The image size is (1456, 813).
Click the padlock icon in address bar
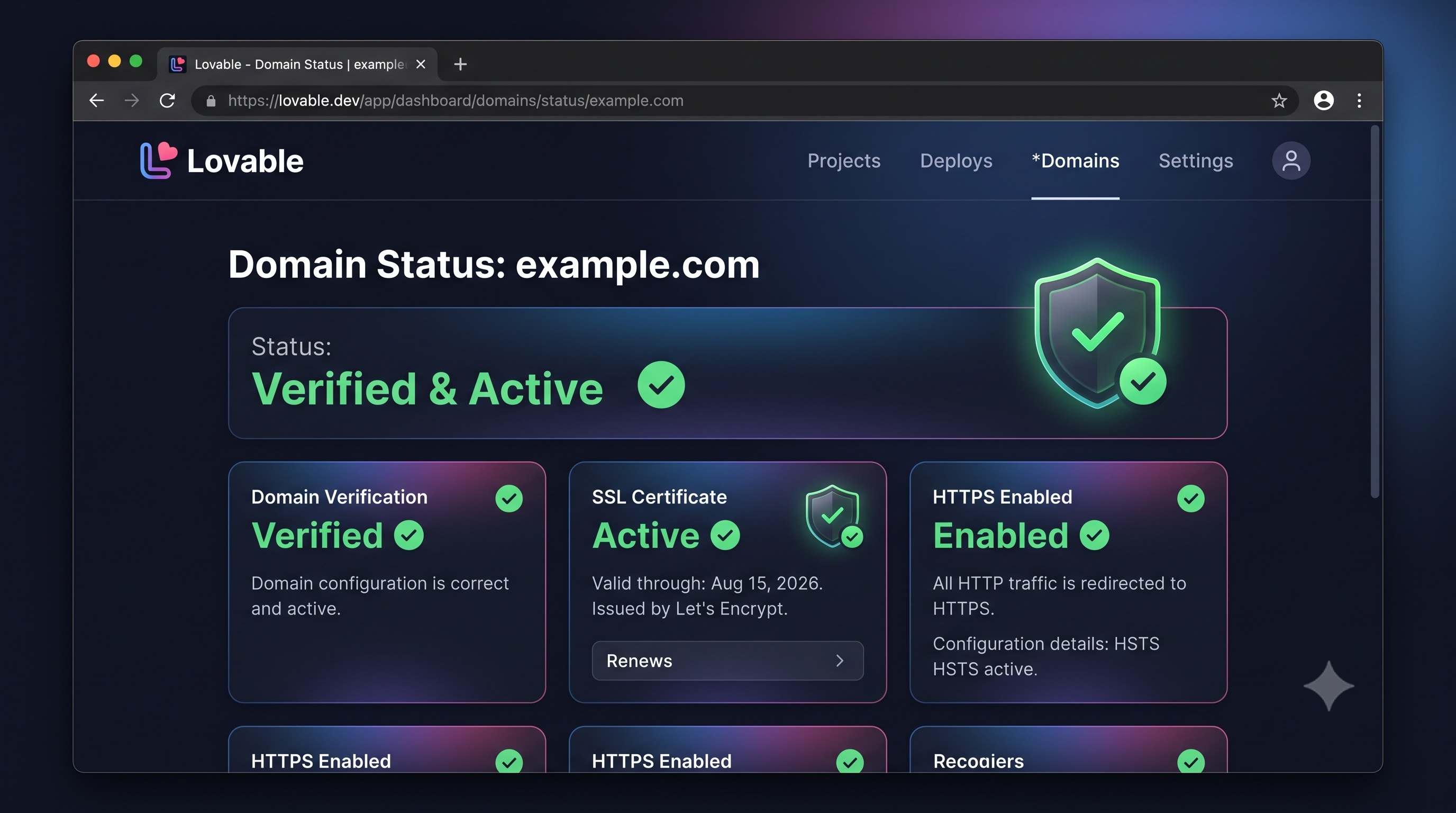pyautogui.click(x=211, y=101)
